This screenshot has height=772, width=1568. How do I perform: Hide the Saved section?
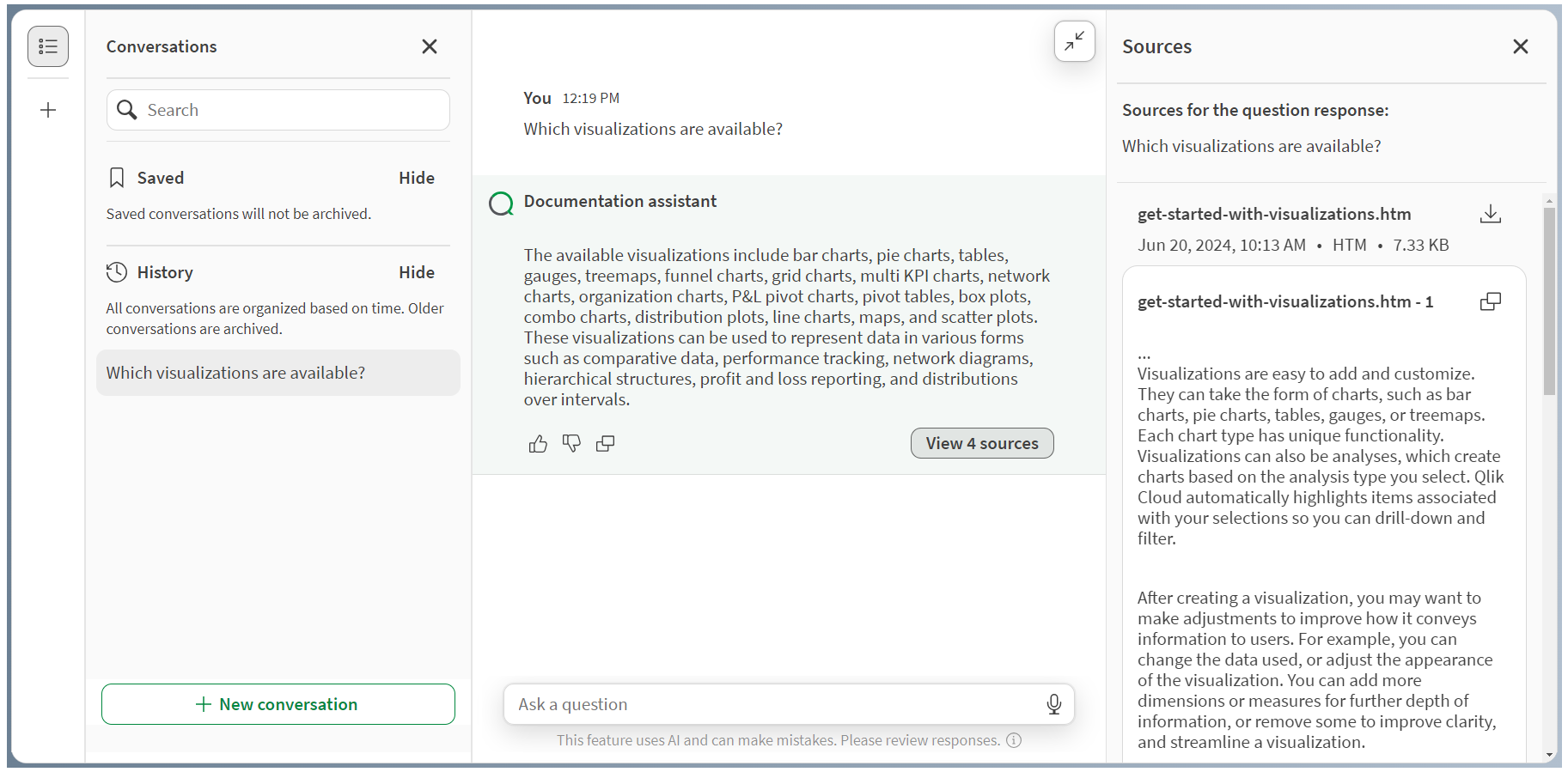tap(417, 178)
